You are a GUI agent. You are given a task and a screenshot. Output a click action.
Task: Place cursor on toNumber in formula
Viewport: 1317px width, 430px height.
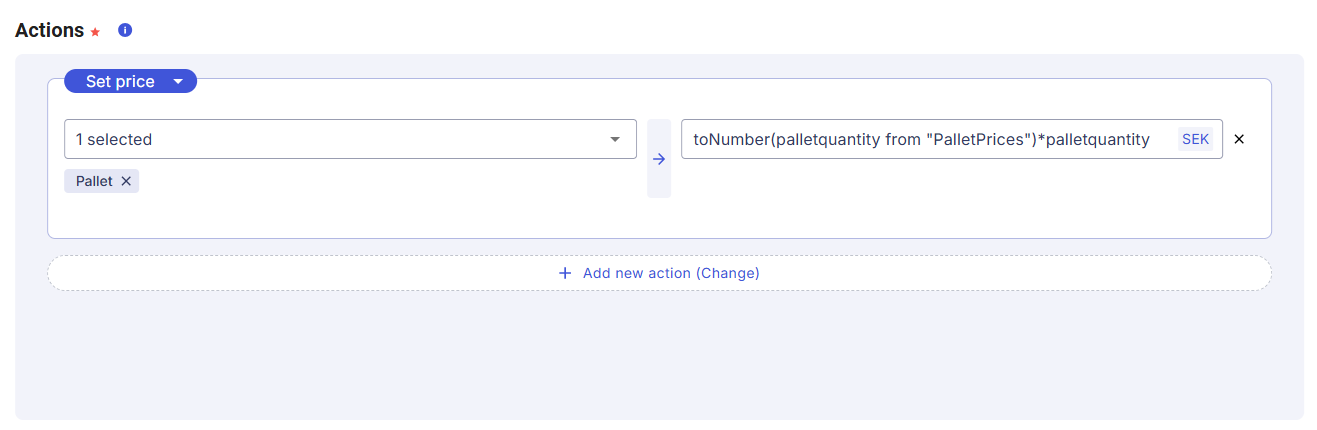(x=730, y=139)
